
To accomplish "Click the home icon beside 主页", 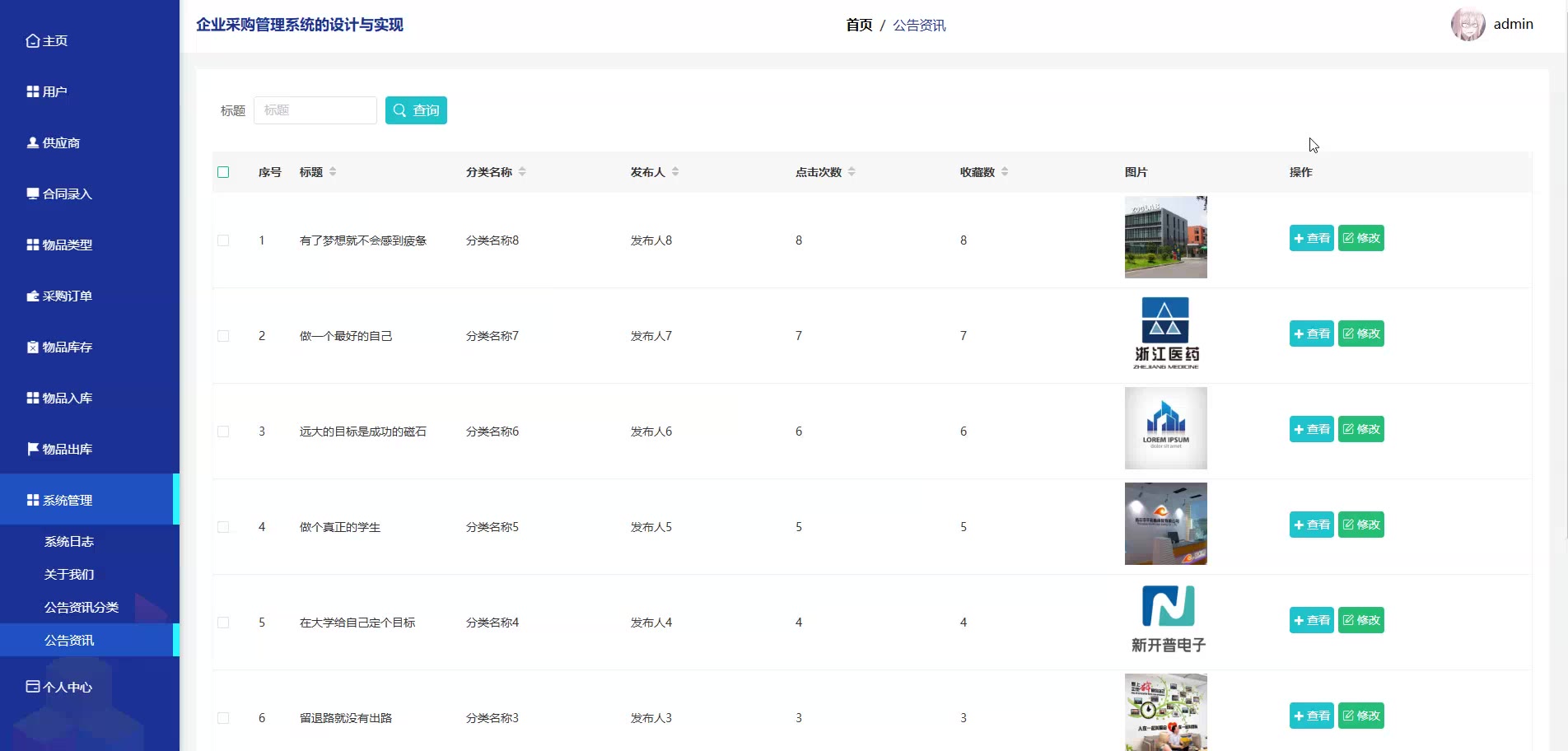I will coord(33,41).
